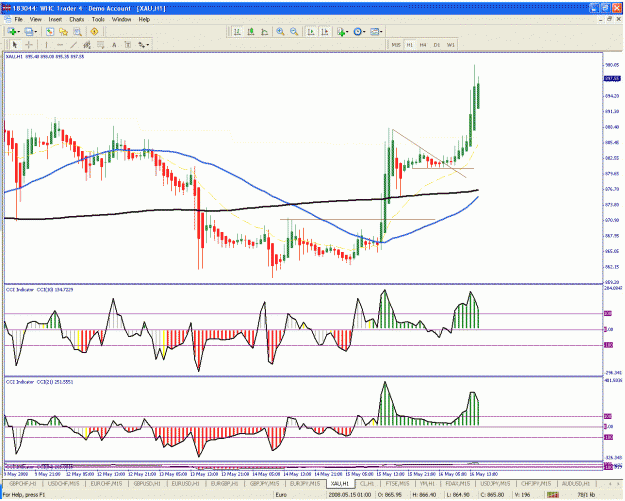Select the Cursor arrow tool

(15, 45)
